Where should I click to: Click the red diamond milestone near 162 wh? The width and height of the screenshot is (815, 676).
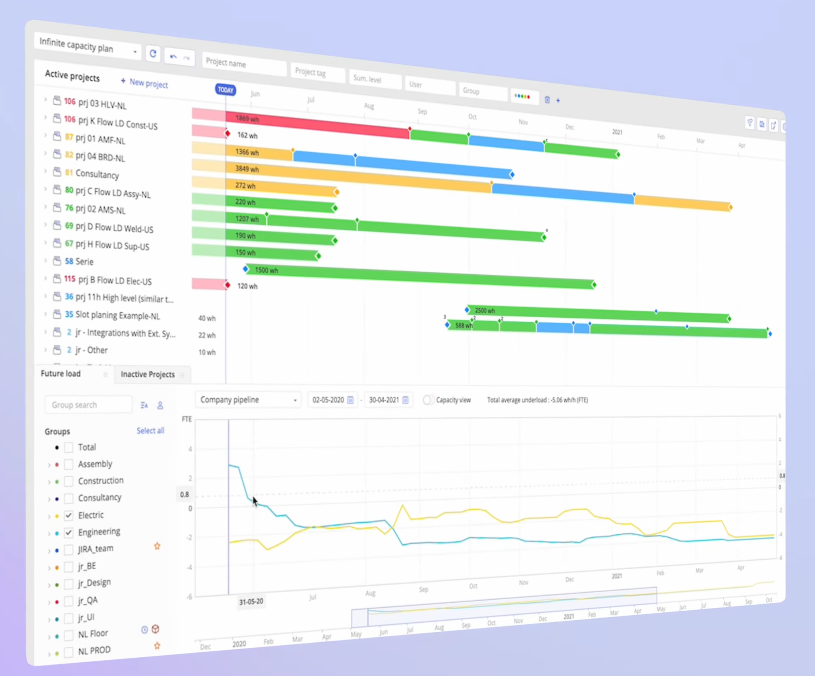pos(227,134)
